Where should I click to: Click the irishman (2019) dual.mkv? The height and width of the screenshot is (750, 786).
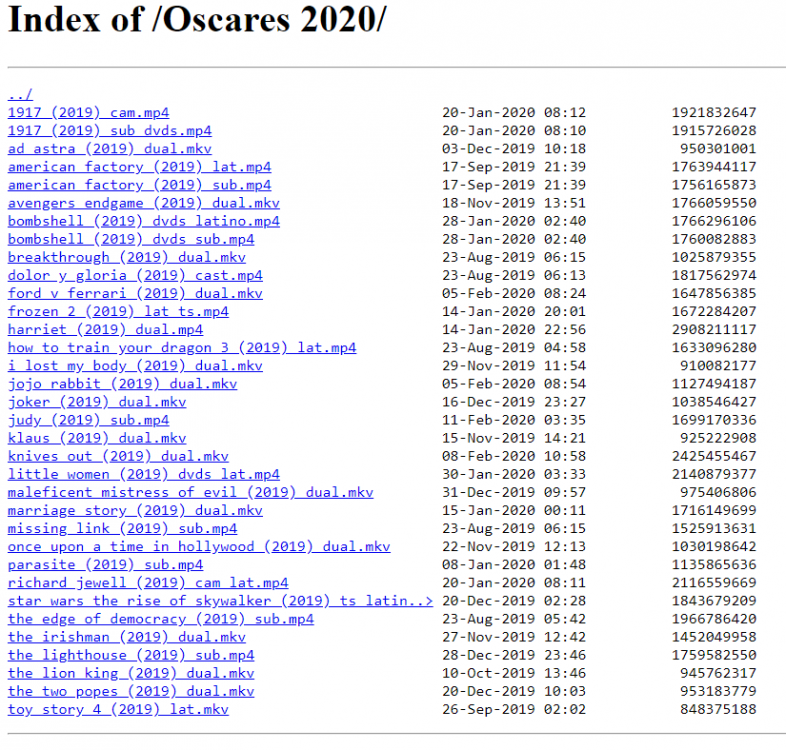point(126,637)
